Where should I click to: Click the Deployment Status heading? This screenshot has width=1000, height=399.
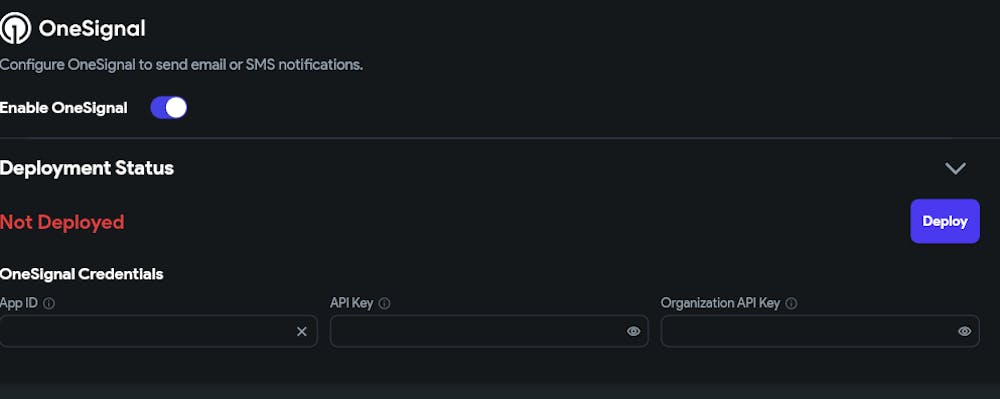coord(87,168)
